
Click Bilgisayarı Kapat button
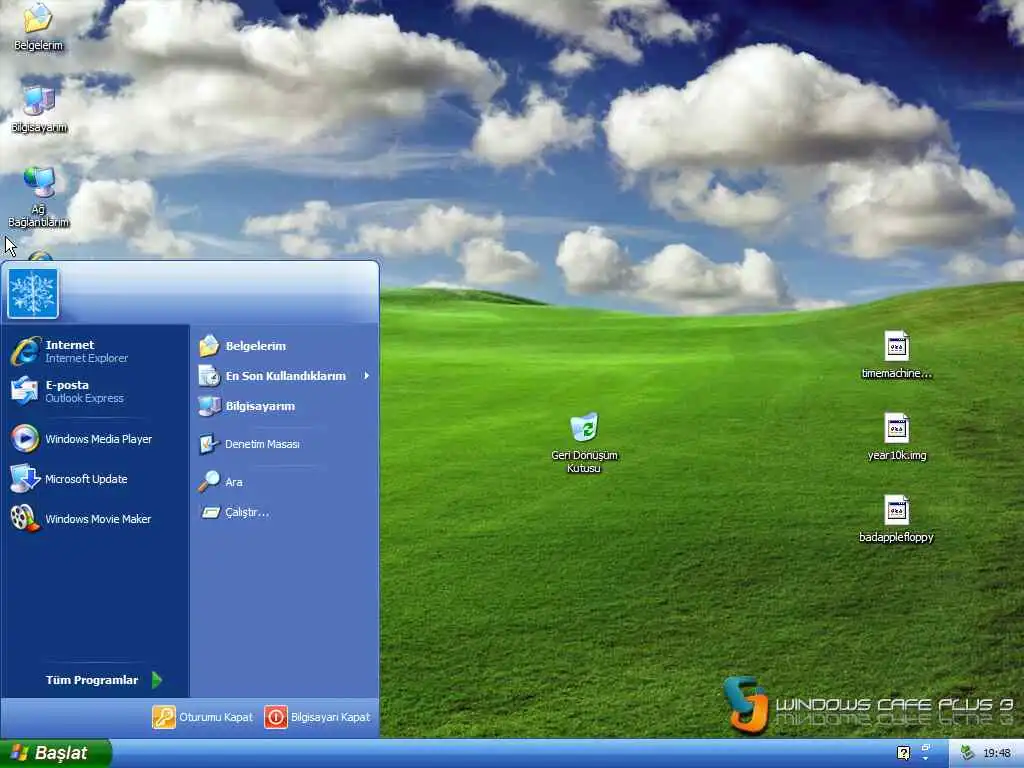(317, 717)
